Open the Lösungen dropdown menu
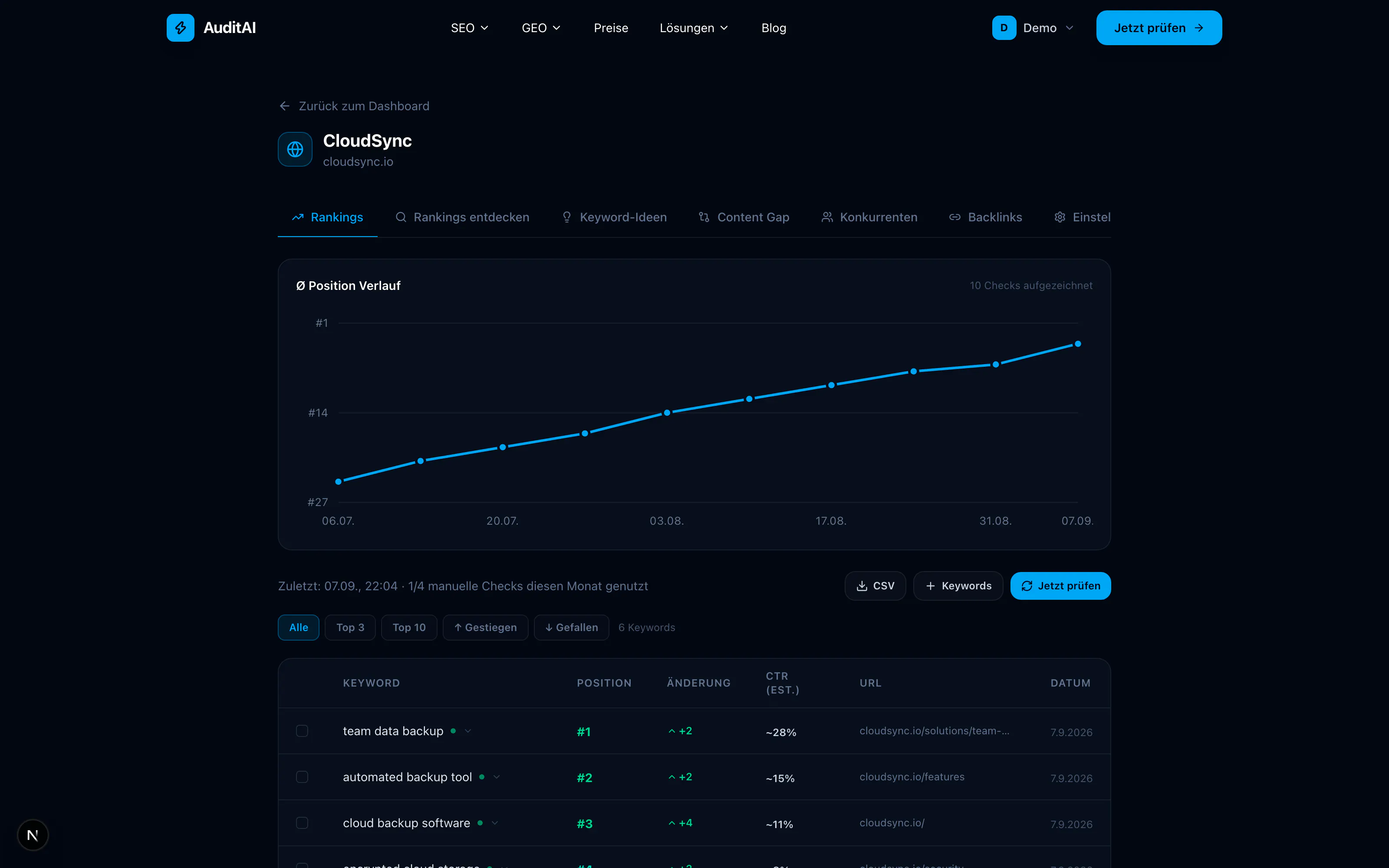Image resolution: width=1389 pixels, height=868 pixels. click(694, 27)
